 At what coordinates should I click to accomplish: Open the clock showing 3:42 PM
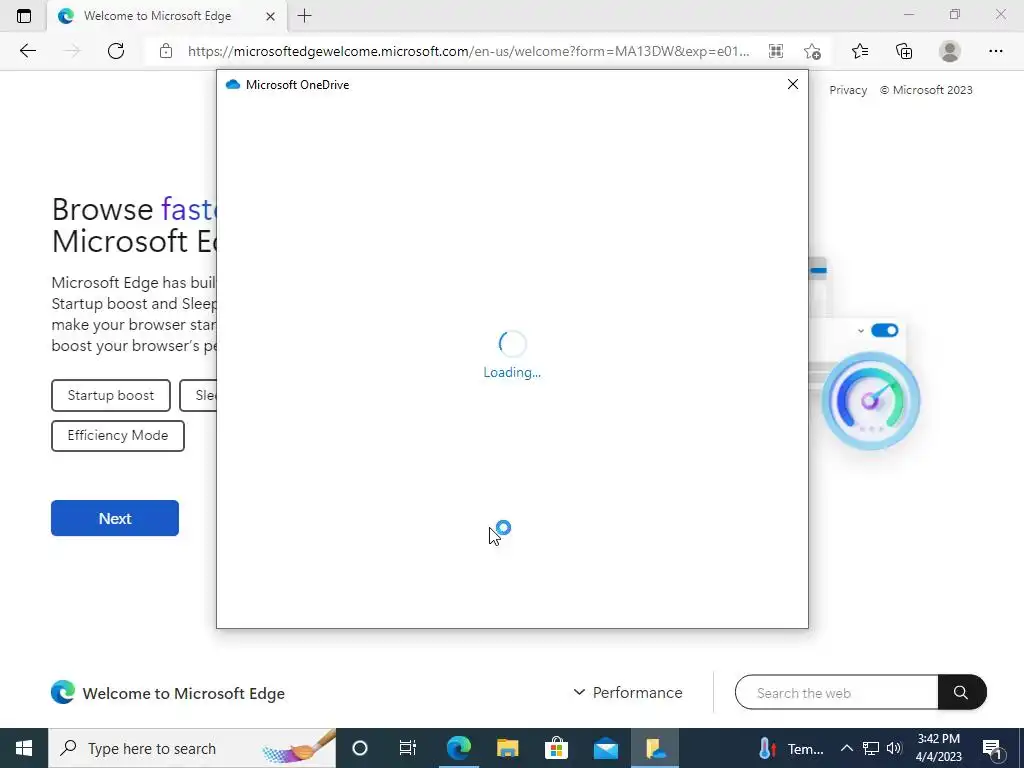(x=938, y=748)
